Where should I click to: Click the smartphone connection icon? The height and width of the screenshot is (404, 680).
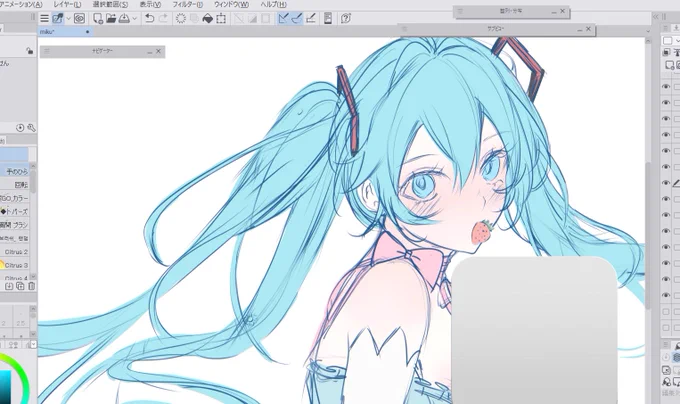click(328, 18)
